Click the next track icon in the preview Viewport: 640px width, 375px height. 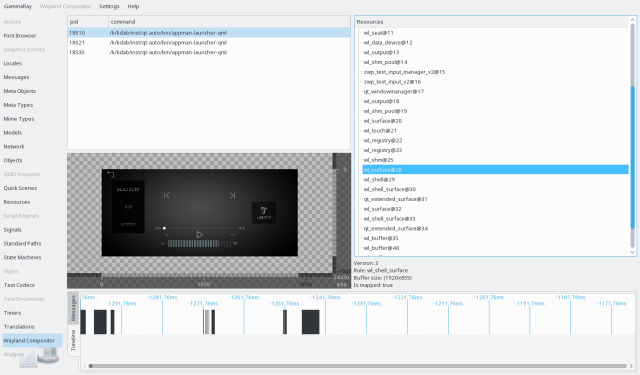pyautogui.click(x=232, y=195)
